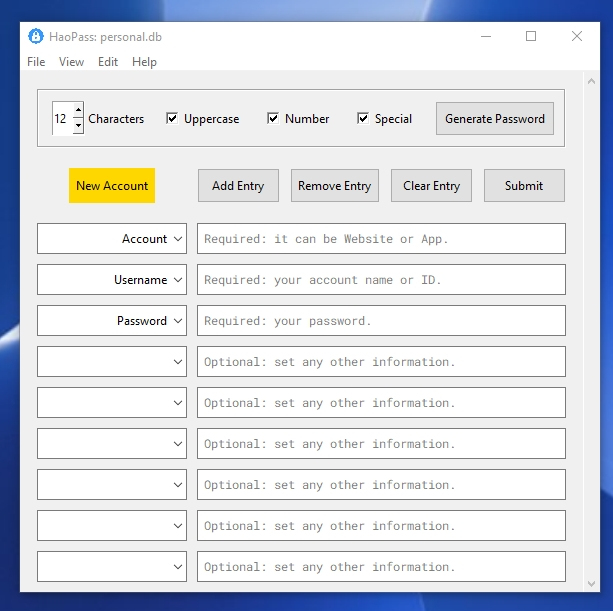Open the View menu

[x=71, y=62]
